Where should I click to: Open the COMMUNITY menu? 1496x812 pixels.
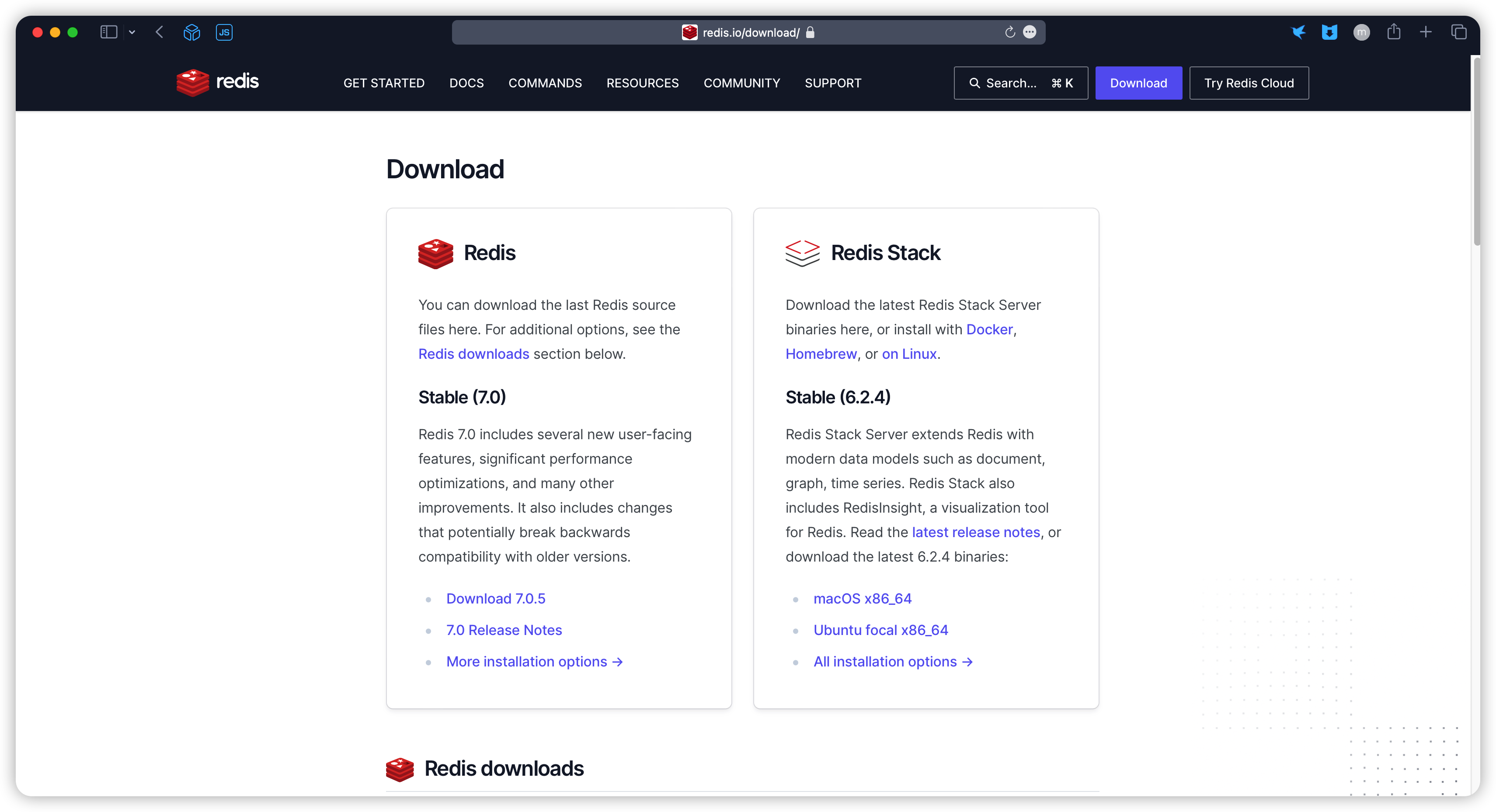coord(741,83)
